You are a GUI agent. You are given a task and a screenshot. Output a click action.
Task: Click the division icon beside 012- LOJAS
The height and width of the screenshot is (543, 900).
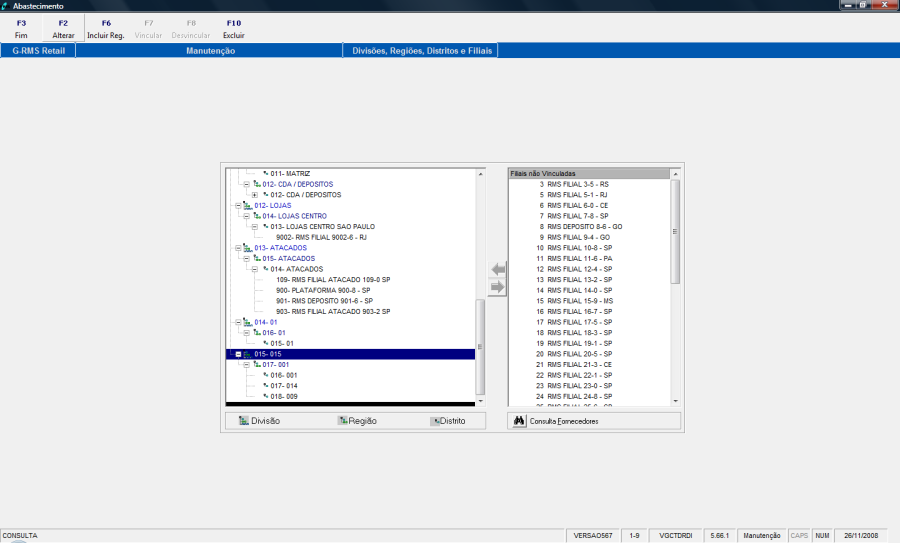(247, 205)
